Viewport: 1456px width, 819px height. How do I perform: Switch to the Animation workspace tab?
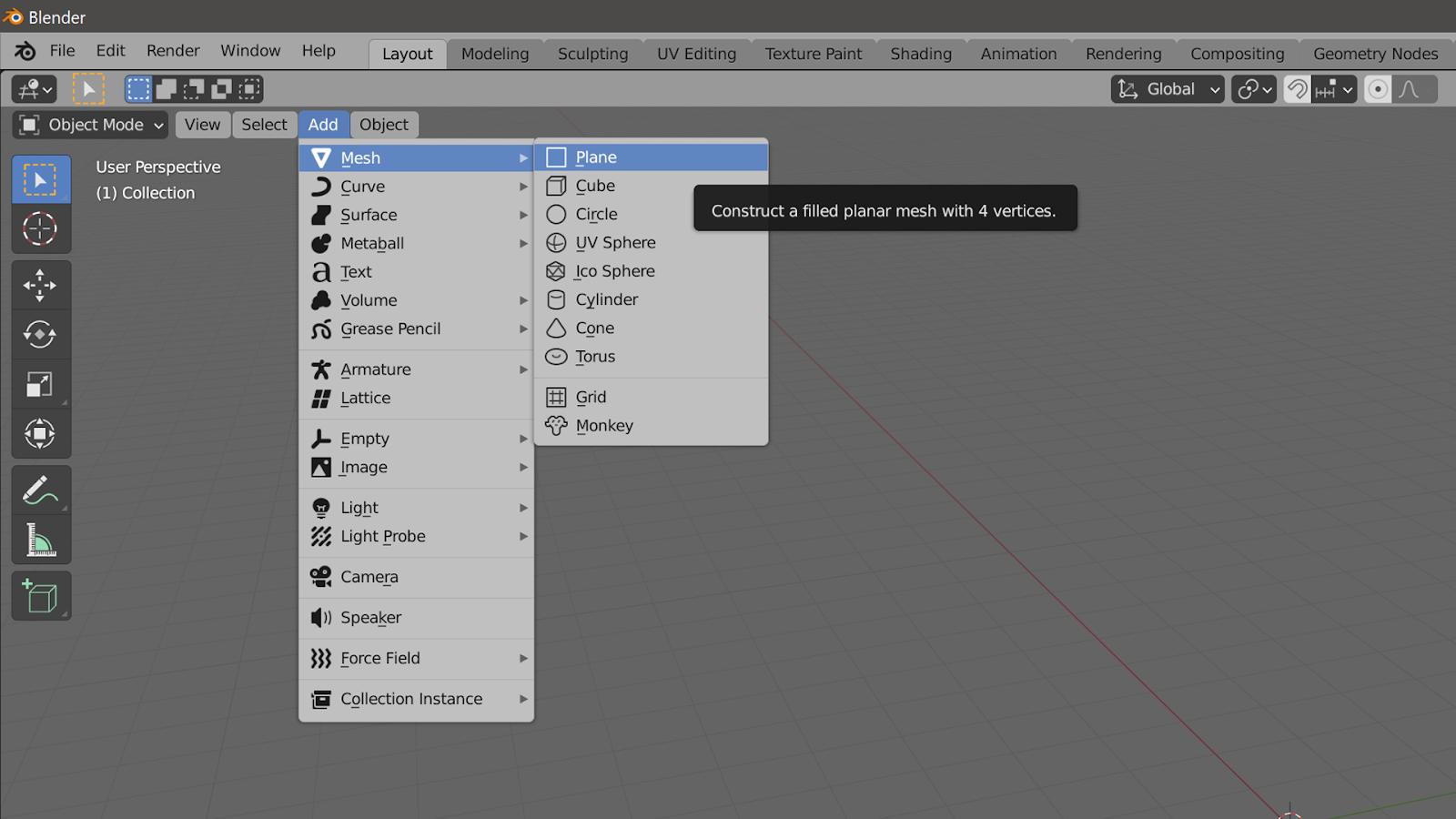1019,55
